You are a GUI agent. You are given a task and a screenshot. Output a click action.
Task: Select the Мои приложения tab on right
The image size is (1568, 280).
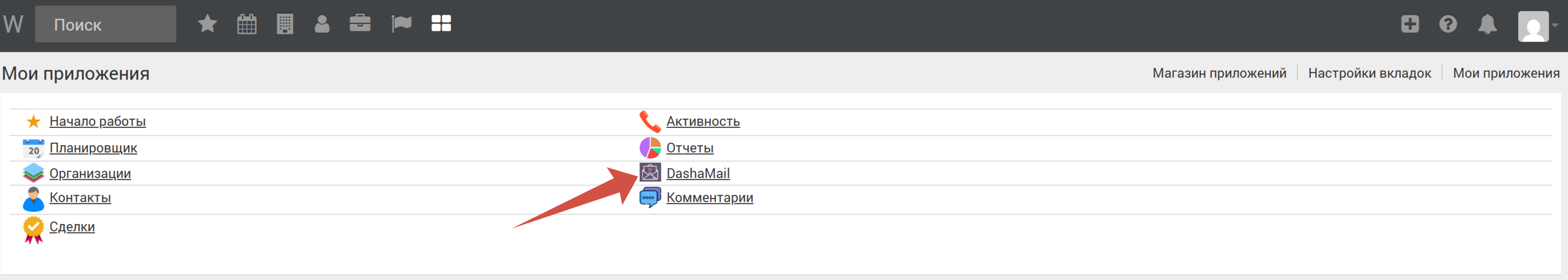(1506, 73)
